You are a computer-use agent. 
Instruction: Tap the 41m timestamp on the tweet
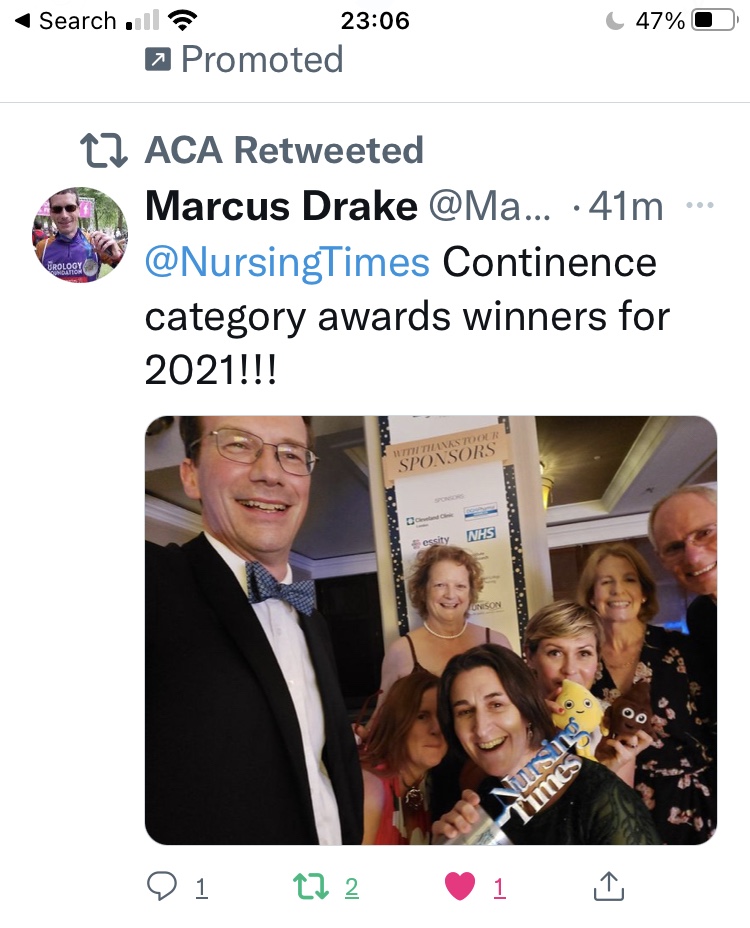tap(626, 207)
